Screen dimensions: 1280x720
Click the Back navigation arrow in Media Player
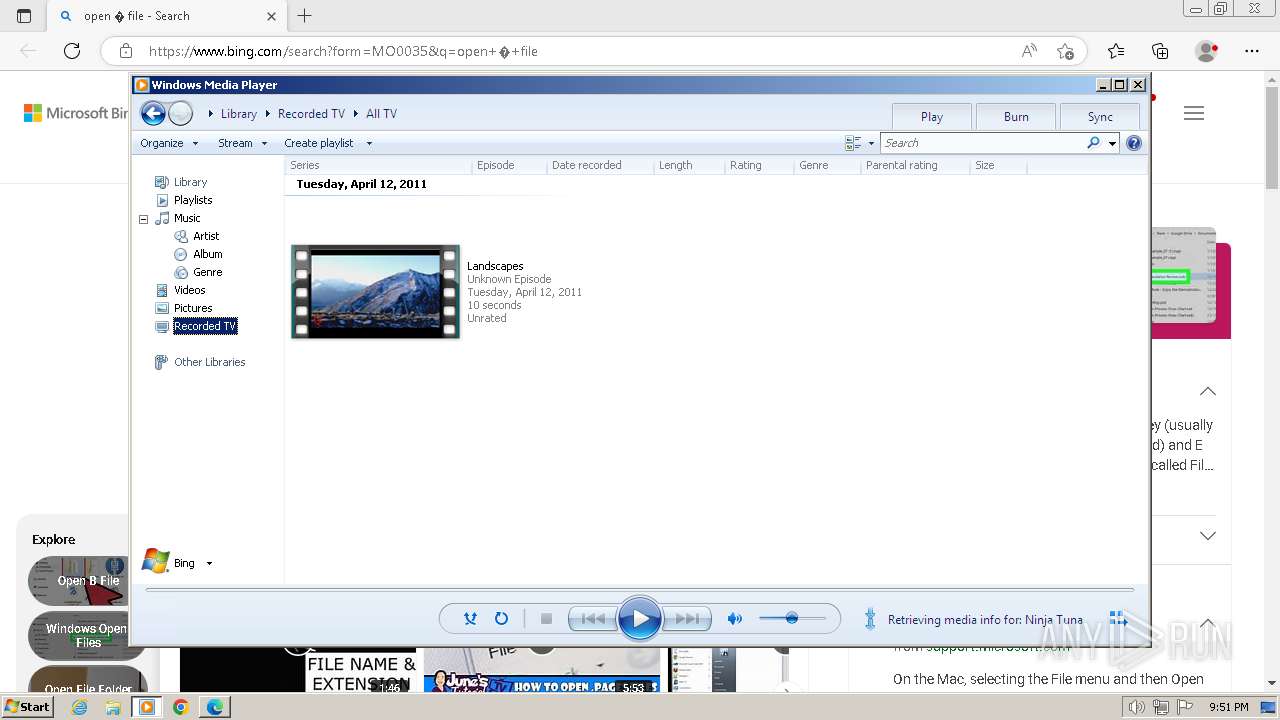point(153,113)
